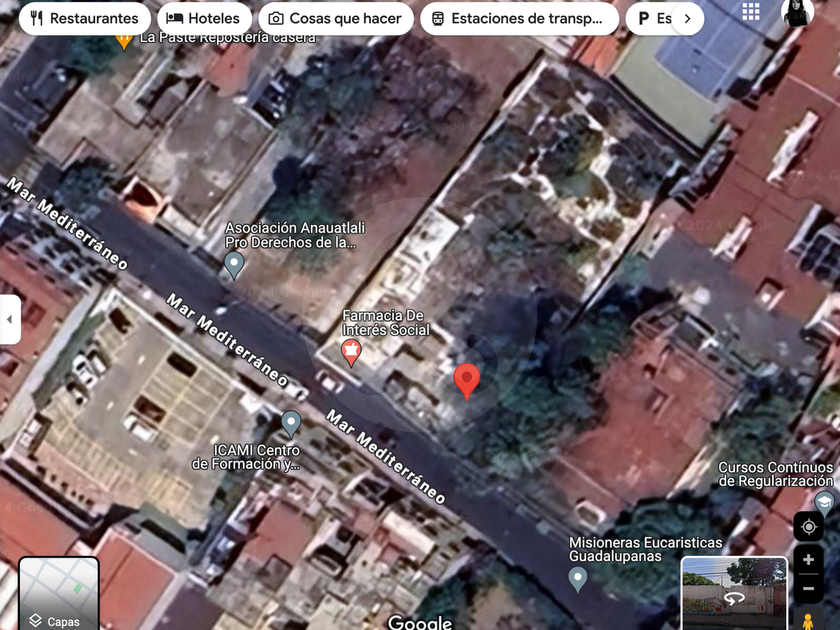Open the account profile picture
840x630 pixels.
798,11
